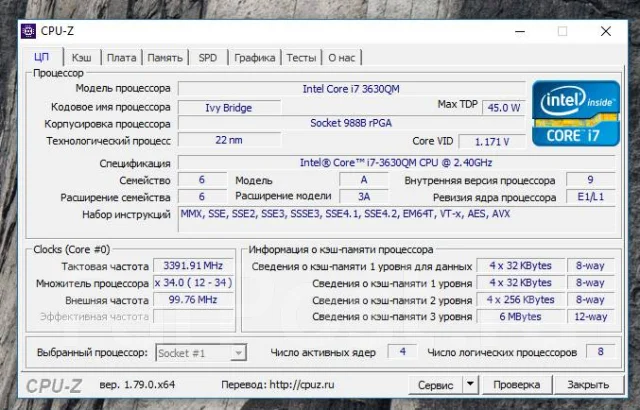This screenshot has height=410, width=640.
Task: Select the 45.0 W Max TDP value
Action: point(504,108)
